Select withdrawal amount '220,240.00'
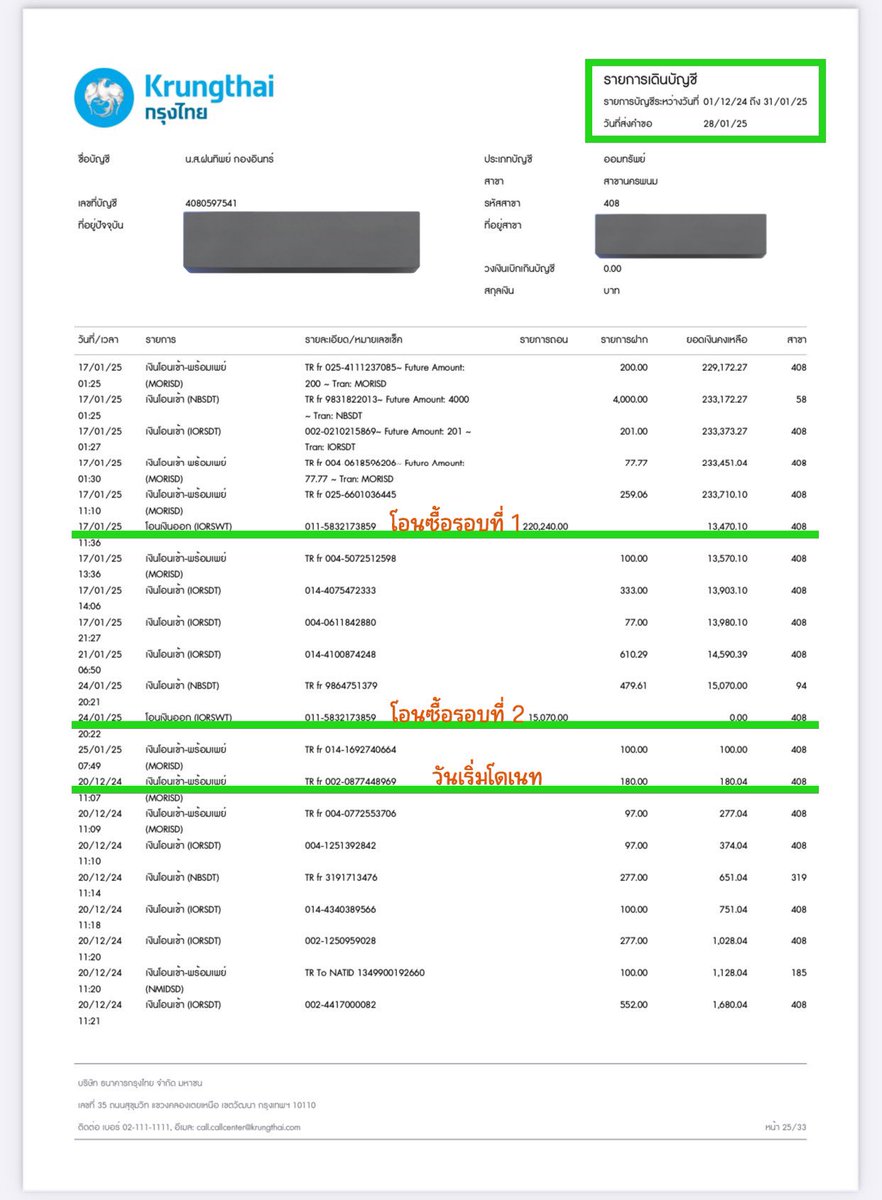The height and width of the screenshot is (1200, 882). (x=545, y=526)
